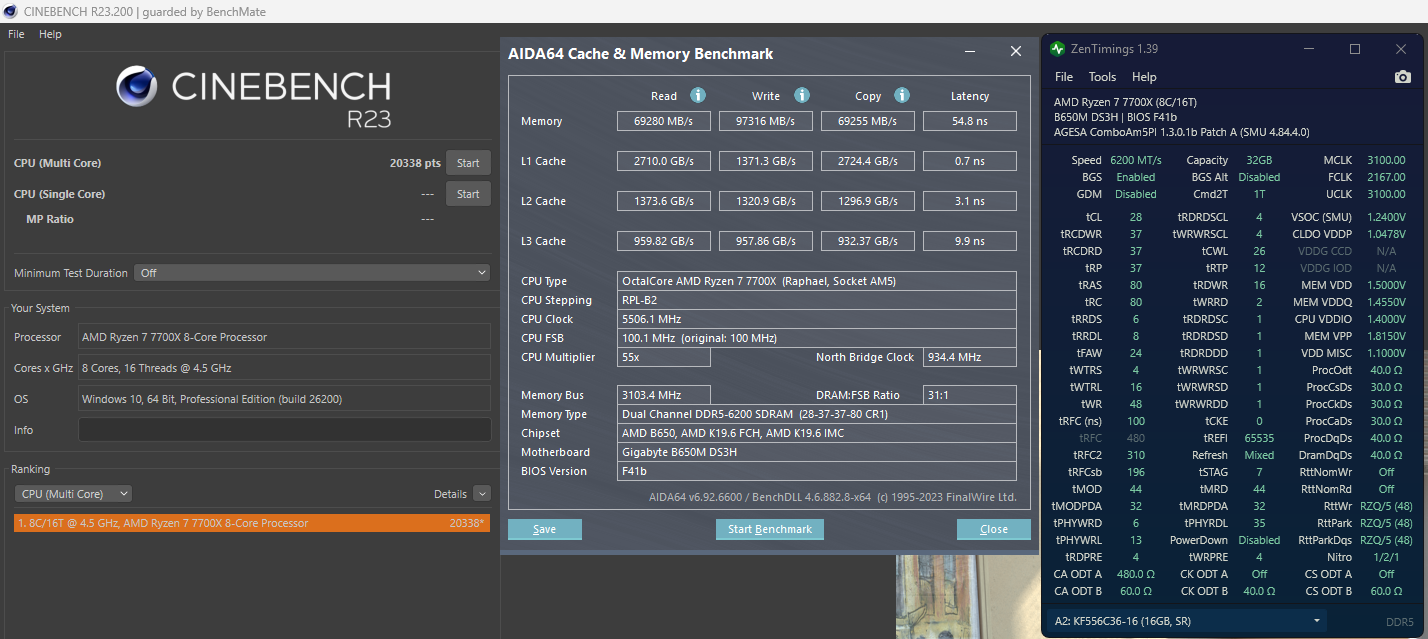Click the empty Info input field
1428x639 pixels.
(285, 430)
